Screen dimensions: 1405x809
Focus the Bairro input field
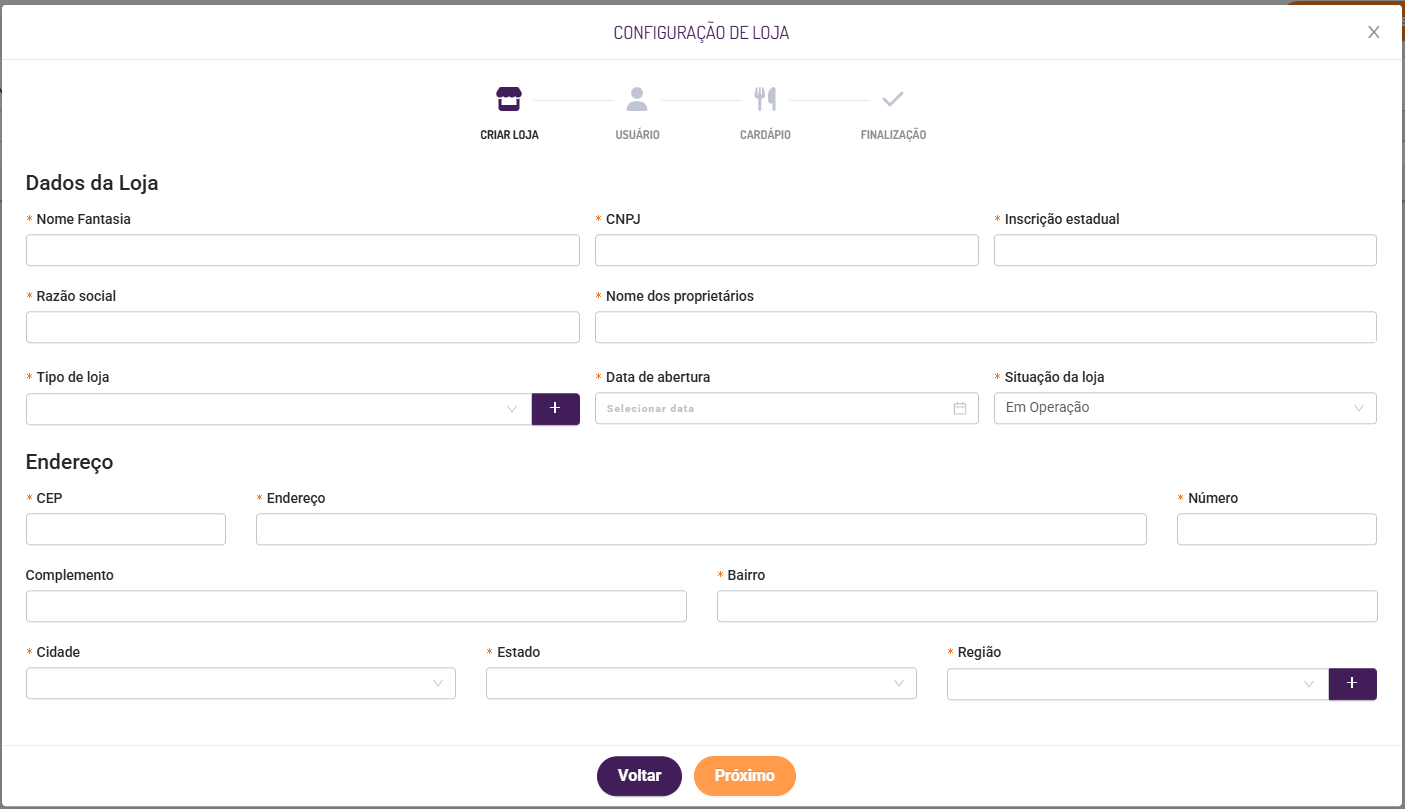1046,606
